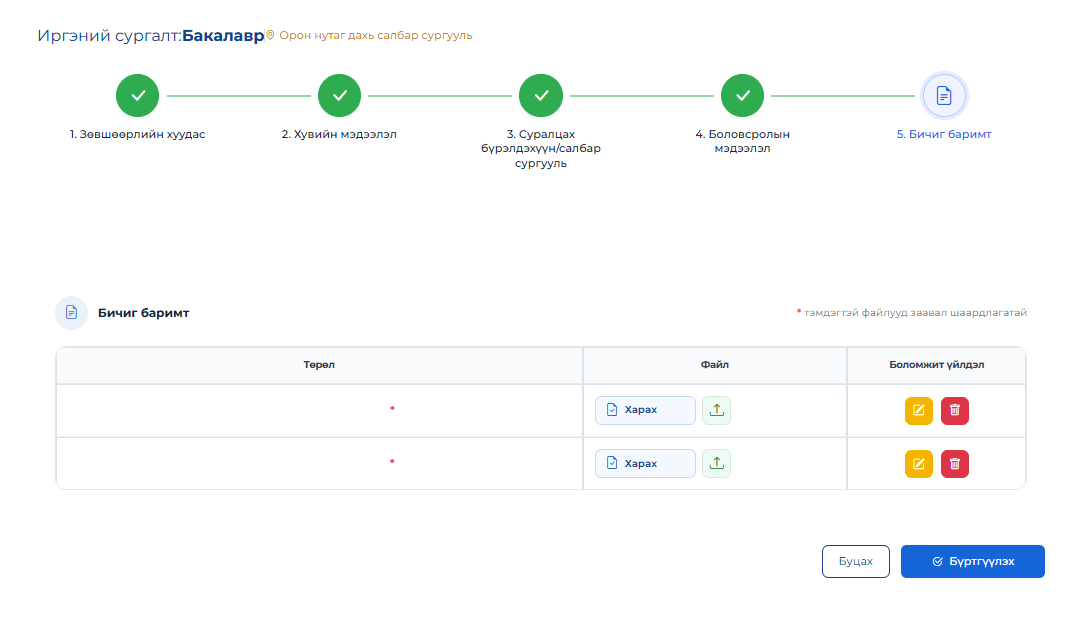The image size is (1092, 624).
Task: Edit the second document row
Action: (919, 464)
